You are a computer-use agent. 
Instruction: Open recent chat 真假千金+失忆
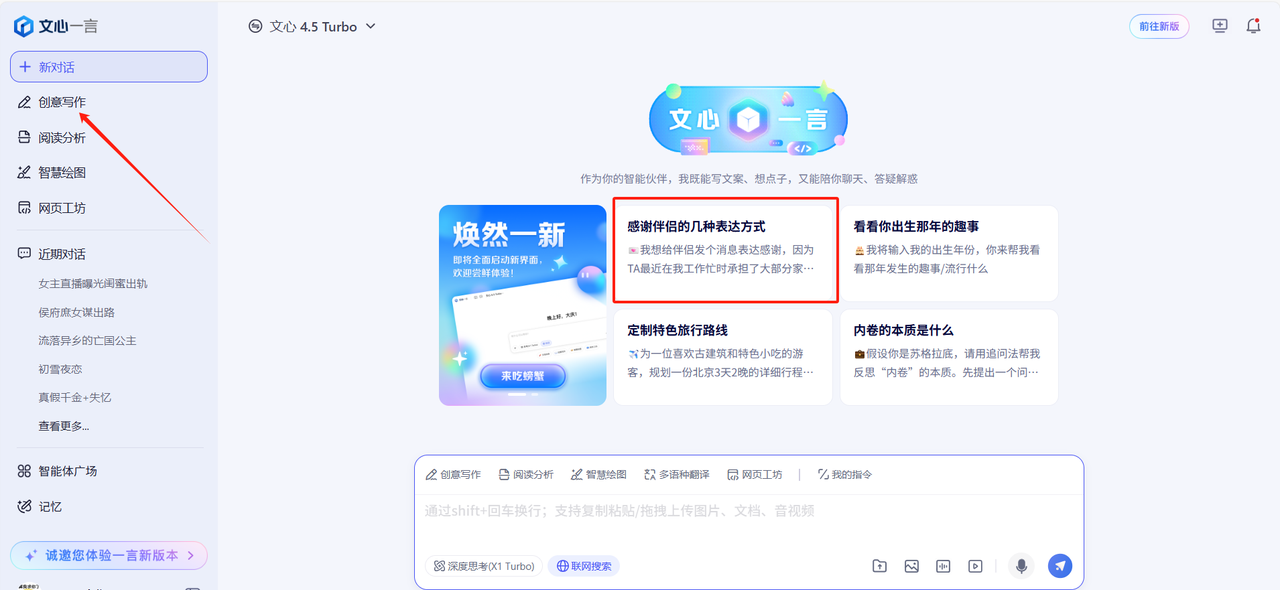[75, 397]
